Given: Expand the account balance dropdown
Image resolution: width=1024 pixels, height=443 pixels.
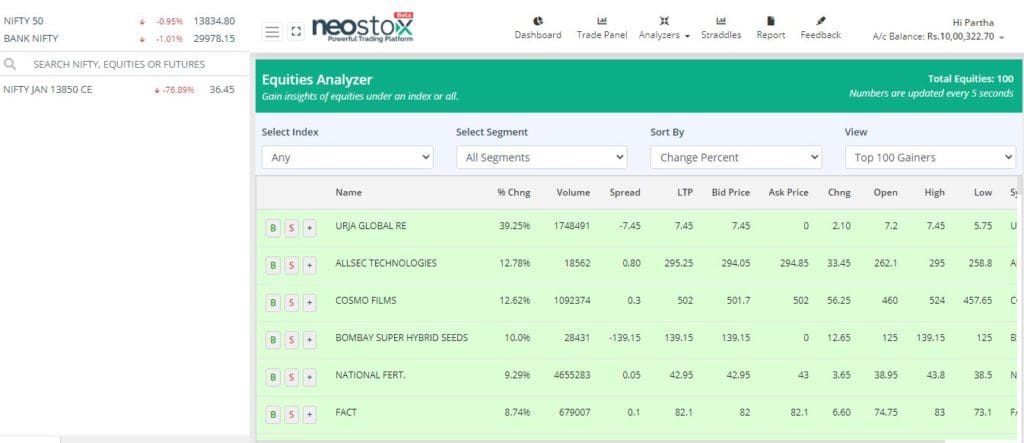Looking at the screenshot, I should 938,37.
